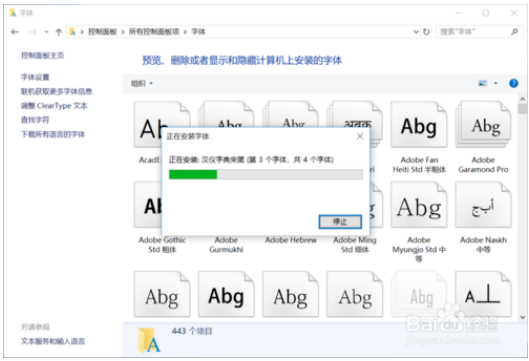Screen dimensions: 529x361
Task: Expand the view options dropdown arrow
Action: click(496, 83)
